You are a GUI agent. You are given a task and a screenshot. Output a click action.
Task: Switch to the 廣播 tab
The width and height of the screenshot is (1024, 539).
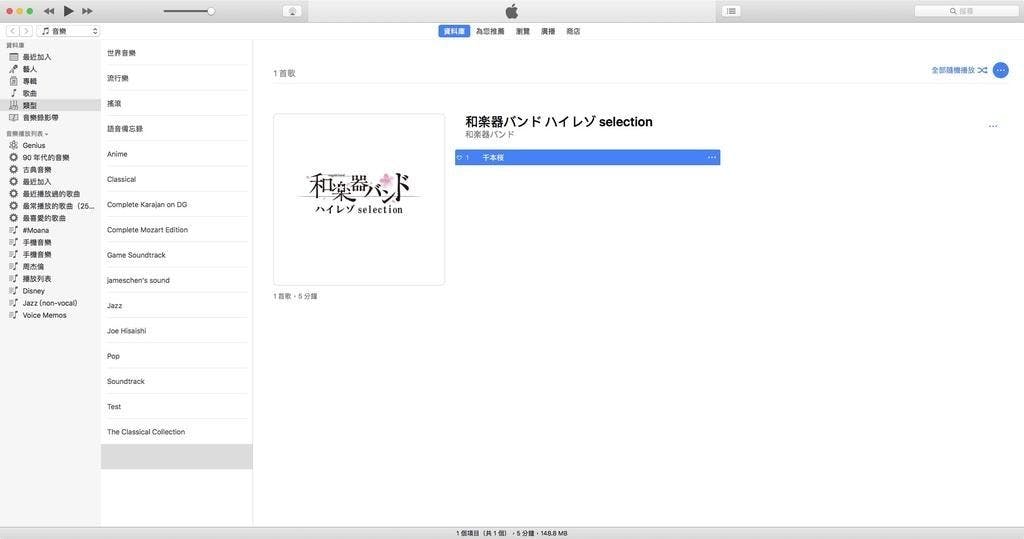548,31
